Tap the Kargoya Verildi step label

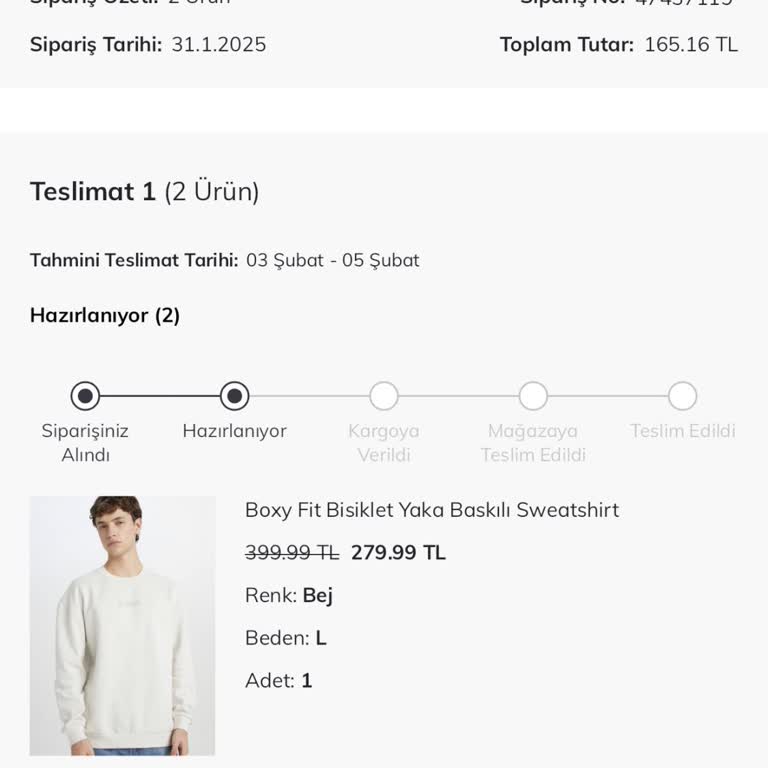click(384, 443)
